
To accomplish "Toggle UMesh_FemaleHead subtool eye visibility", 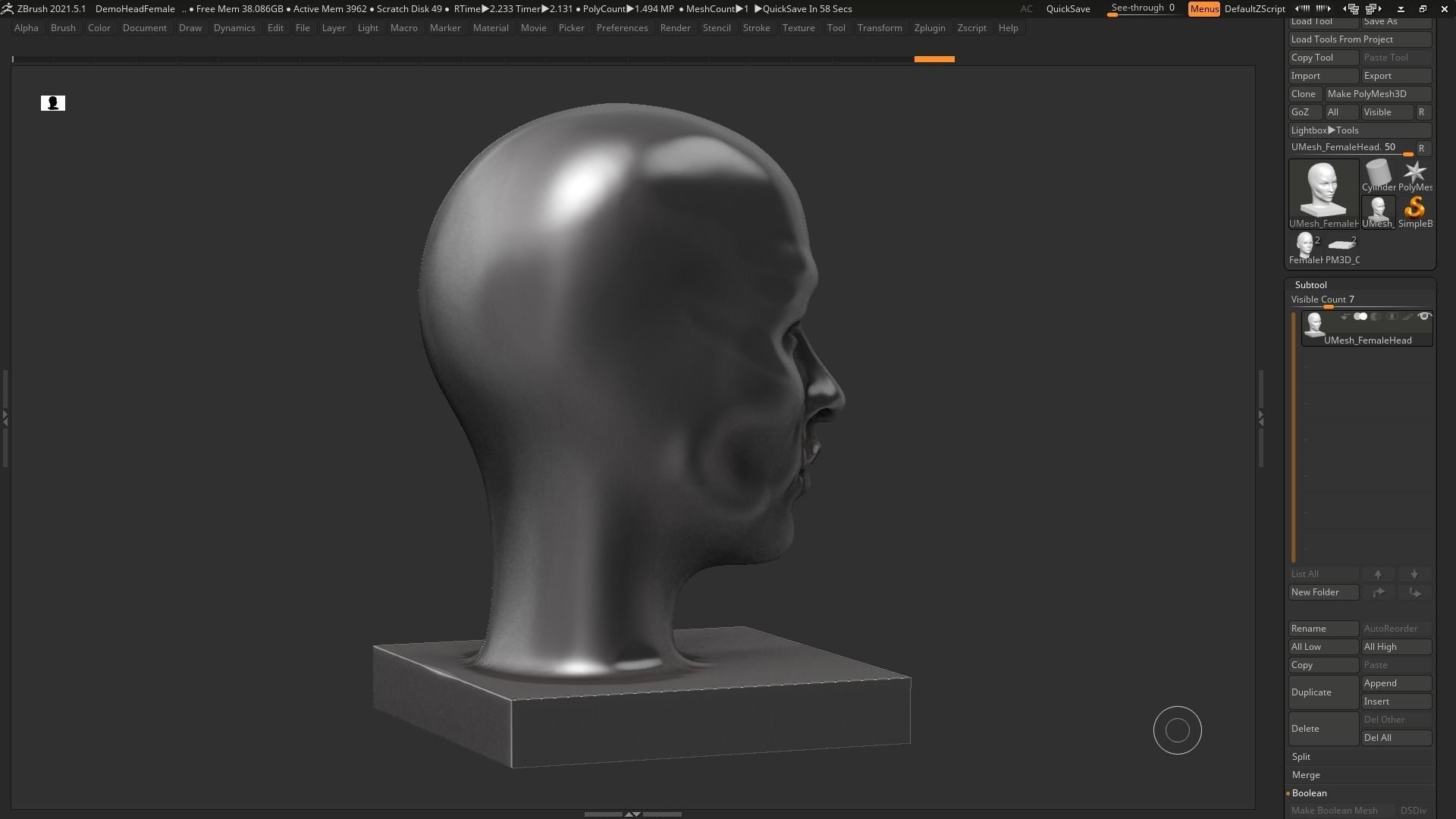I will [1424, 316].
